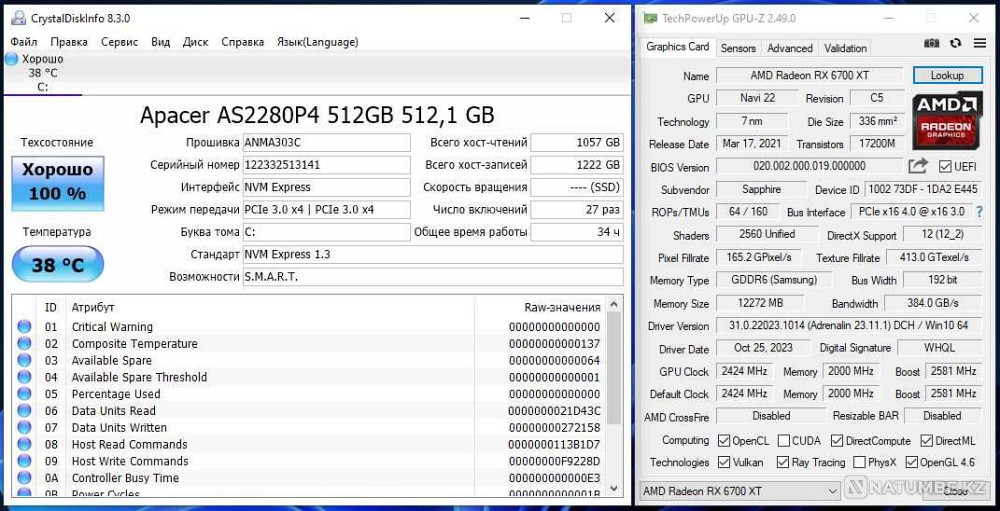The image size is (1000, 511).
Task: Click the ID column header
Action: pos(51,307)
